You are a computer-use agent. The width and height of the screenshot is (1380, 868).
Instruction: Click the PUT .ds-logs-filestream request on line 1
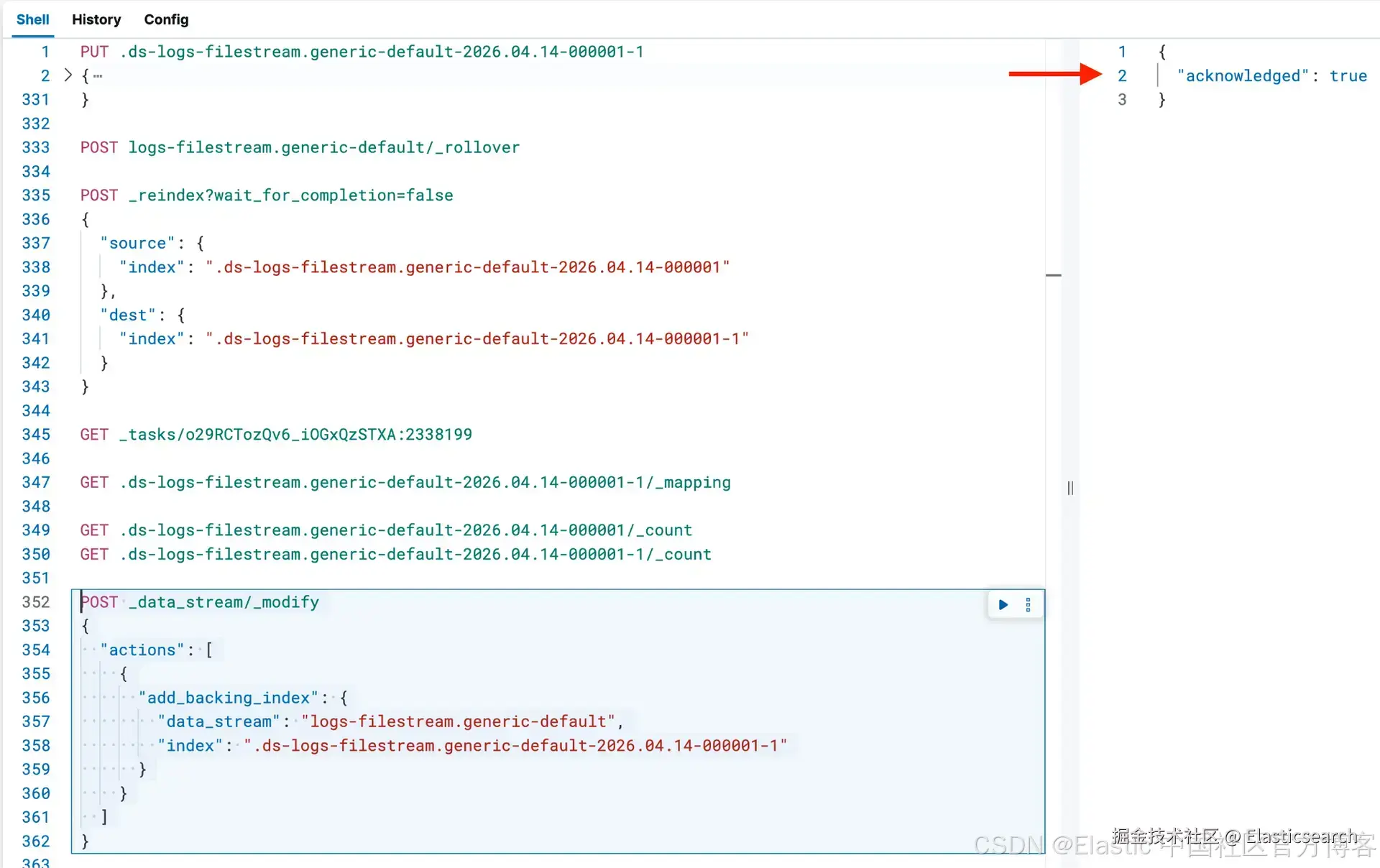coord(362,52)
